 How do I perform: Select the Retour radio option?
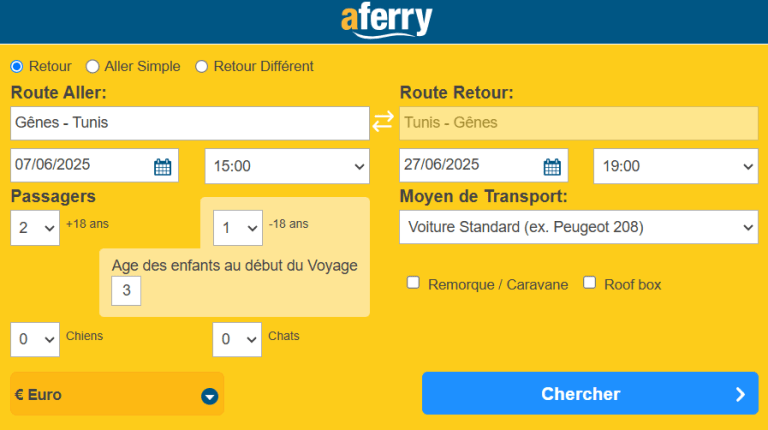tap(16, 66)
